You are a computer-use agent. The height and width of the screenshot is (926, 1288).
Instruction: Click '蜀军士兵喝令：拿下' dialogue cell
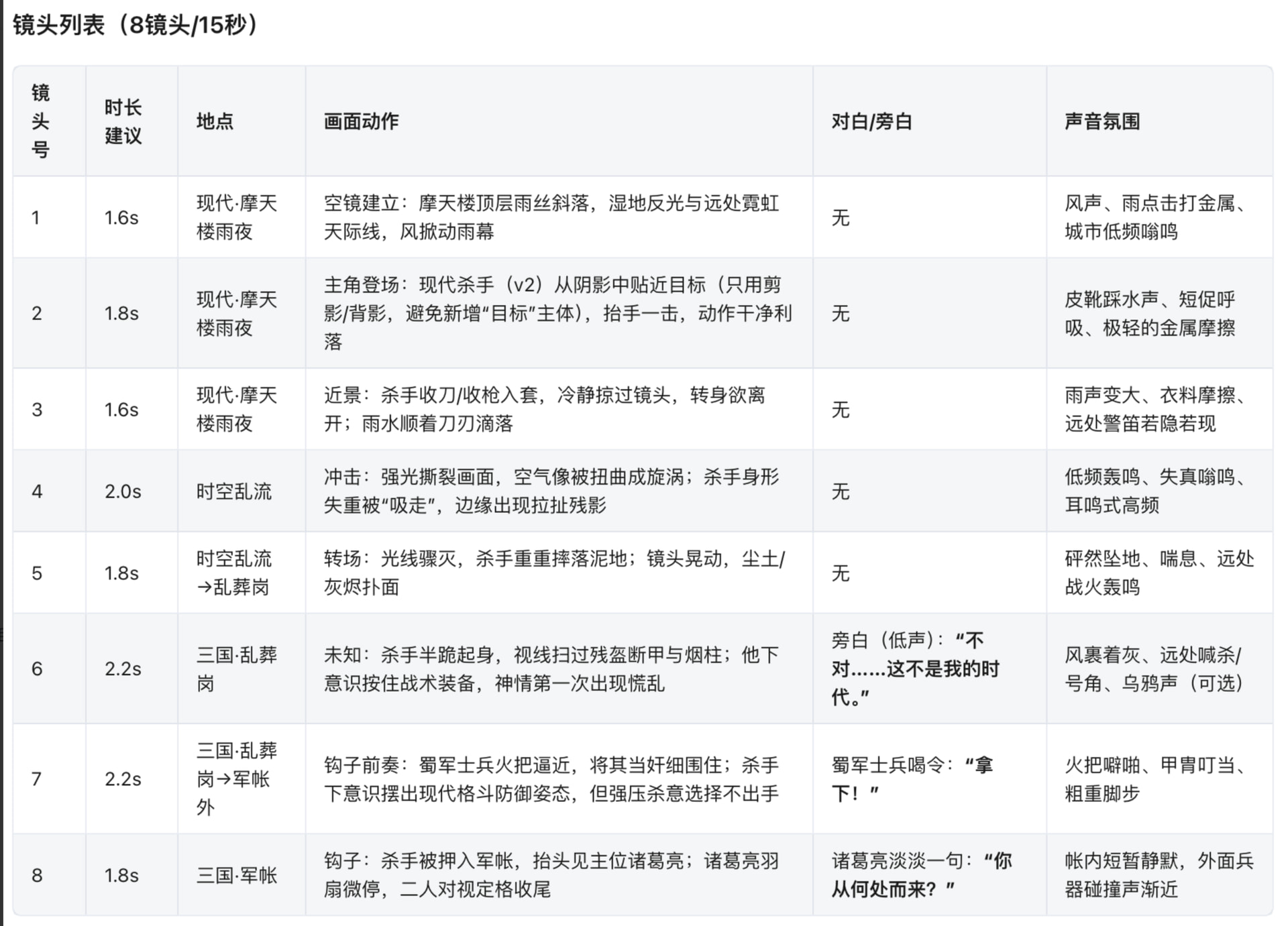911,778
